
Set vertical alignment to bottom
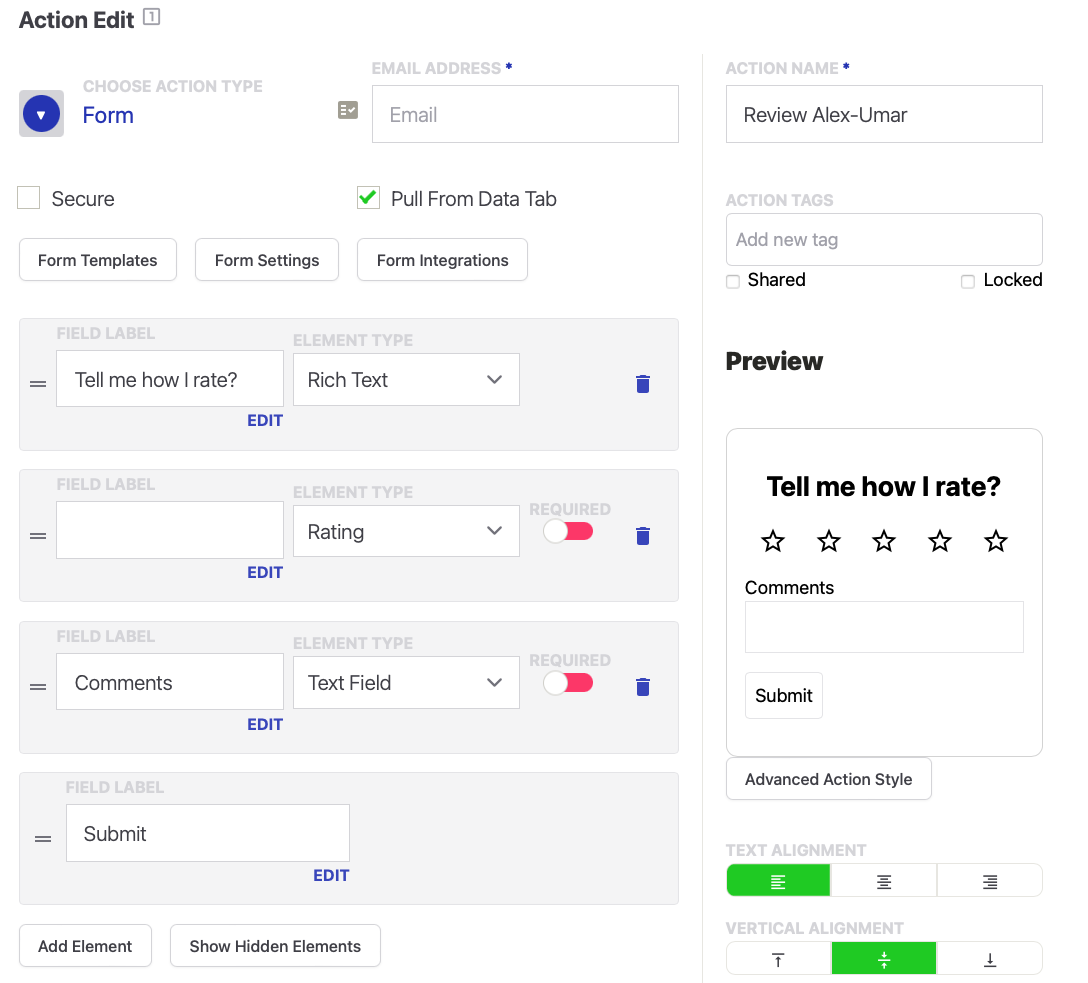coord(989,959)
